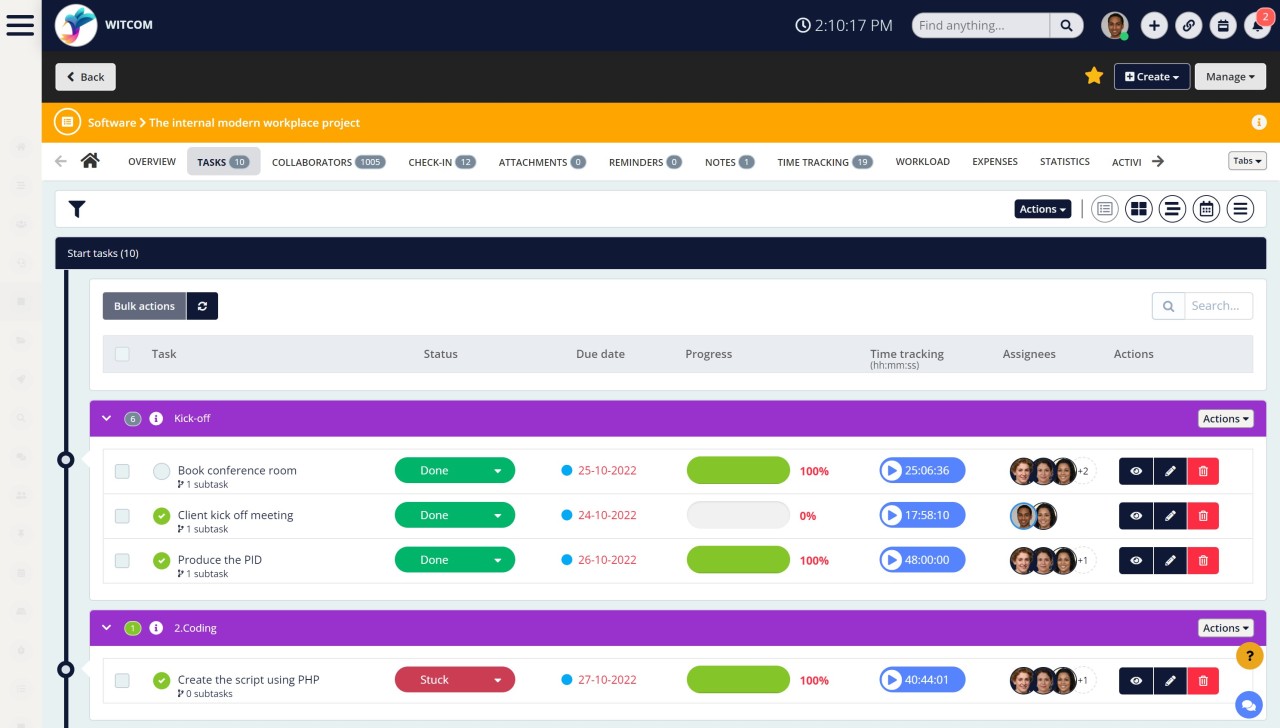Switch to the grid view of tasks
This screenshot has width=1280, height=728.
pos(1138,209)
